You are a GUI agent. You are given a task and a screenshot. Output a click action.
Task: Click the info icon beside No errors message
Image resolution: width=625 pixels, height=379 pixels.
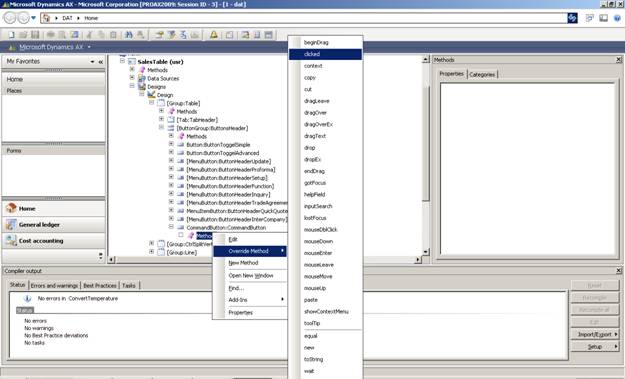pyautogui.click(x=27, y=298)
